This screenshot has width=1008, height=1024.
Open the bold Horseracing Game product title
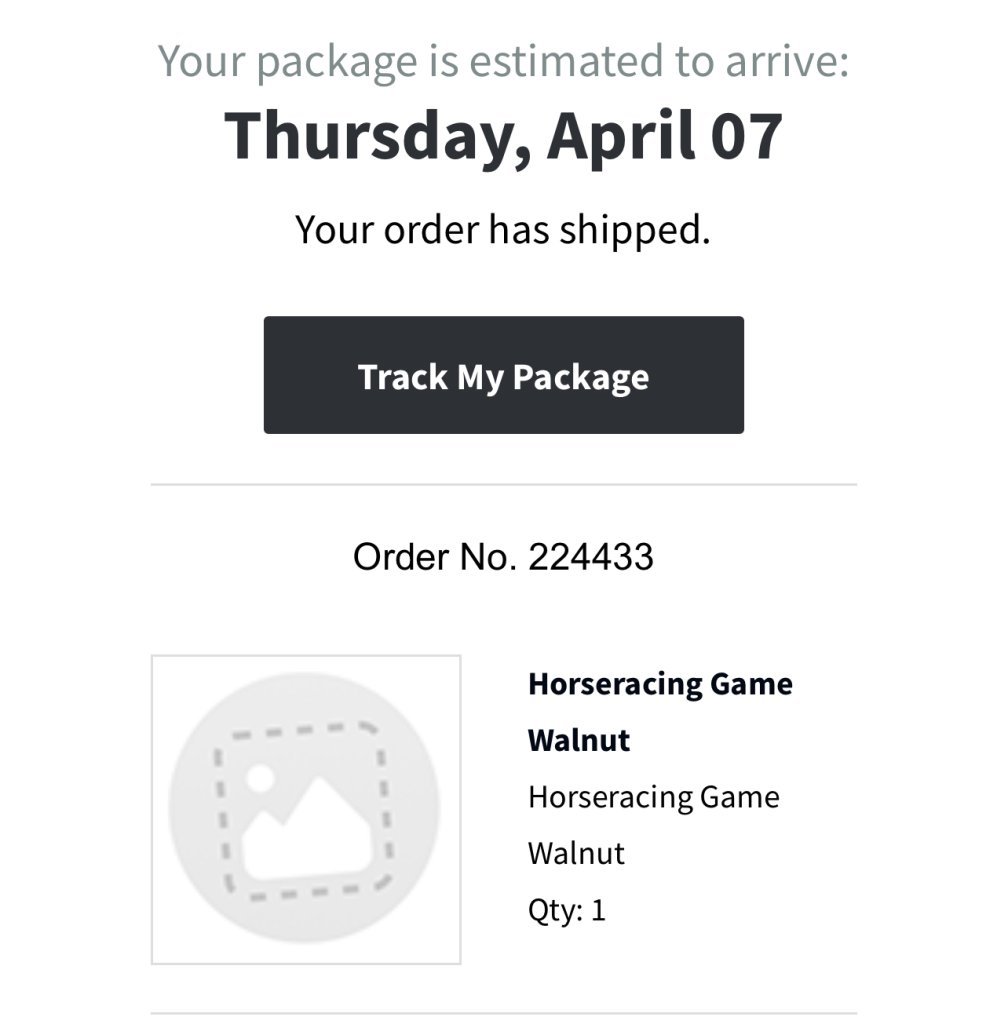tap(660, 685)
